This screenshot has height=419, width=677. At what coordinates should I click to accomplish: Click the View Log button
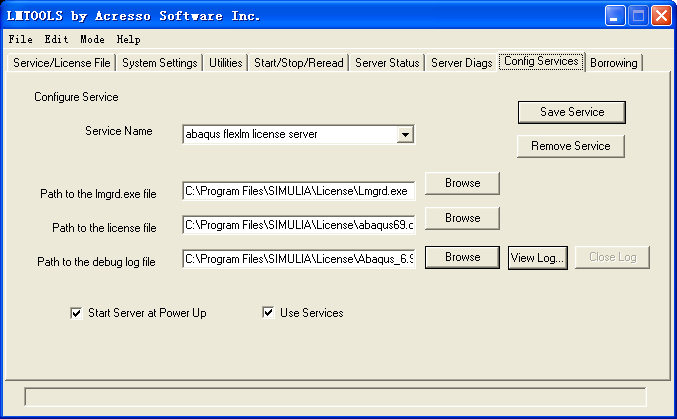[x=538, y=258]
